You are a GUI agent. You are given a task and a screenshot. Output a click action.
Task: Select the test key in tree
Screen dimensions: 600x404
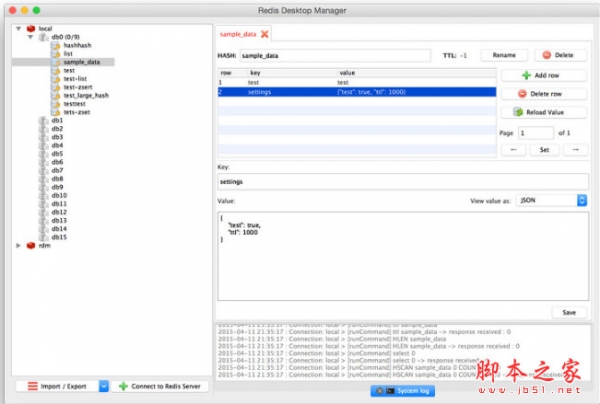[69, 70]
